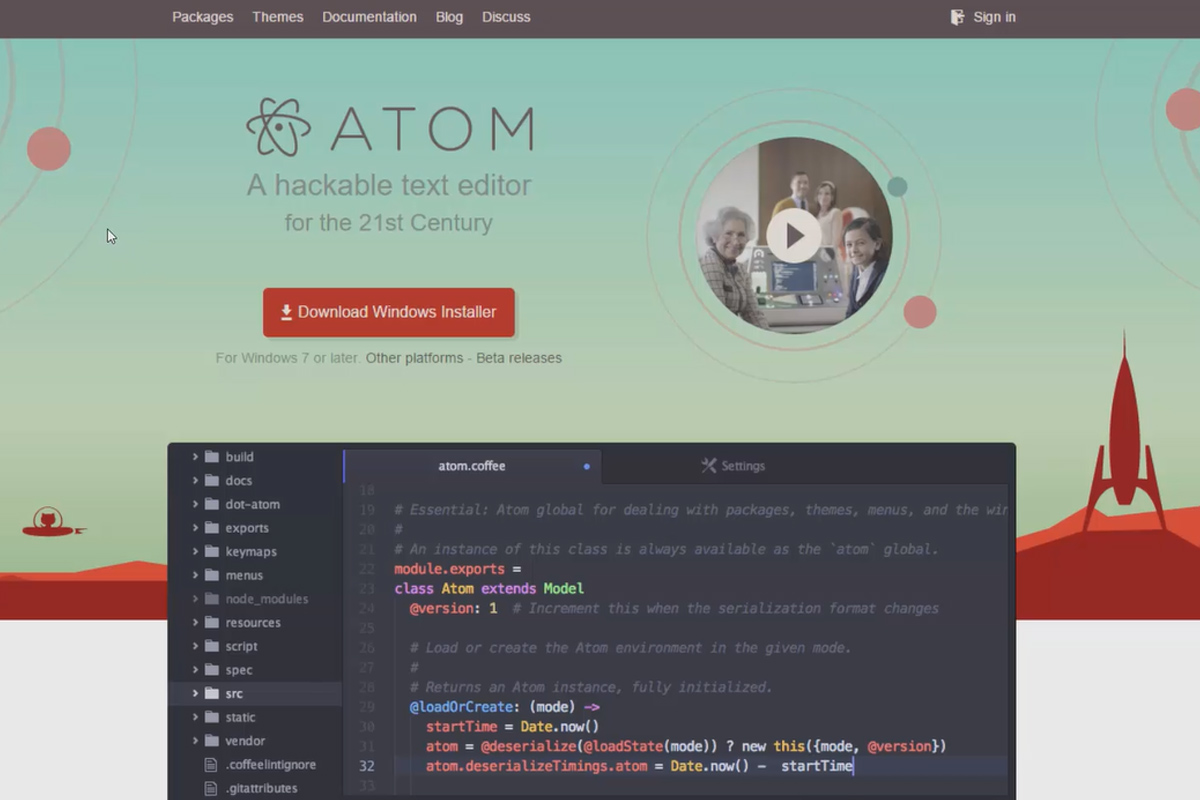The height and width of the screenshot is (800, 1200).
Task: Click the 'module.exports =' code line
Action: [458, 569]
